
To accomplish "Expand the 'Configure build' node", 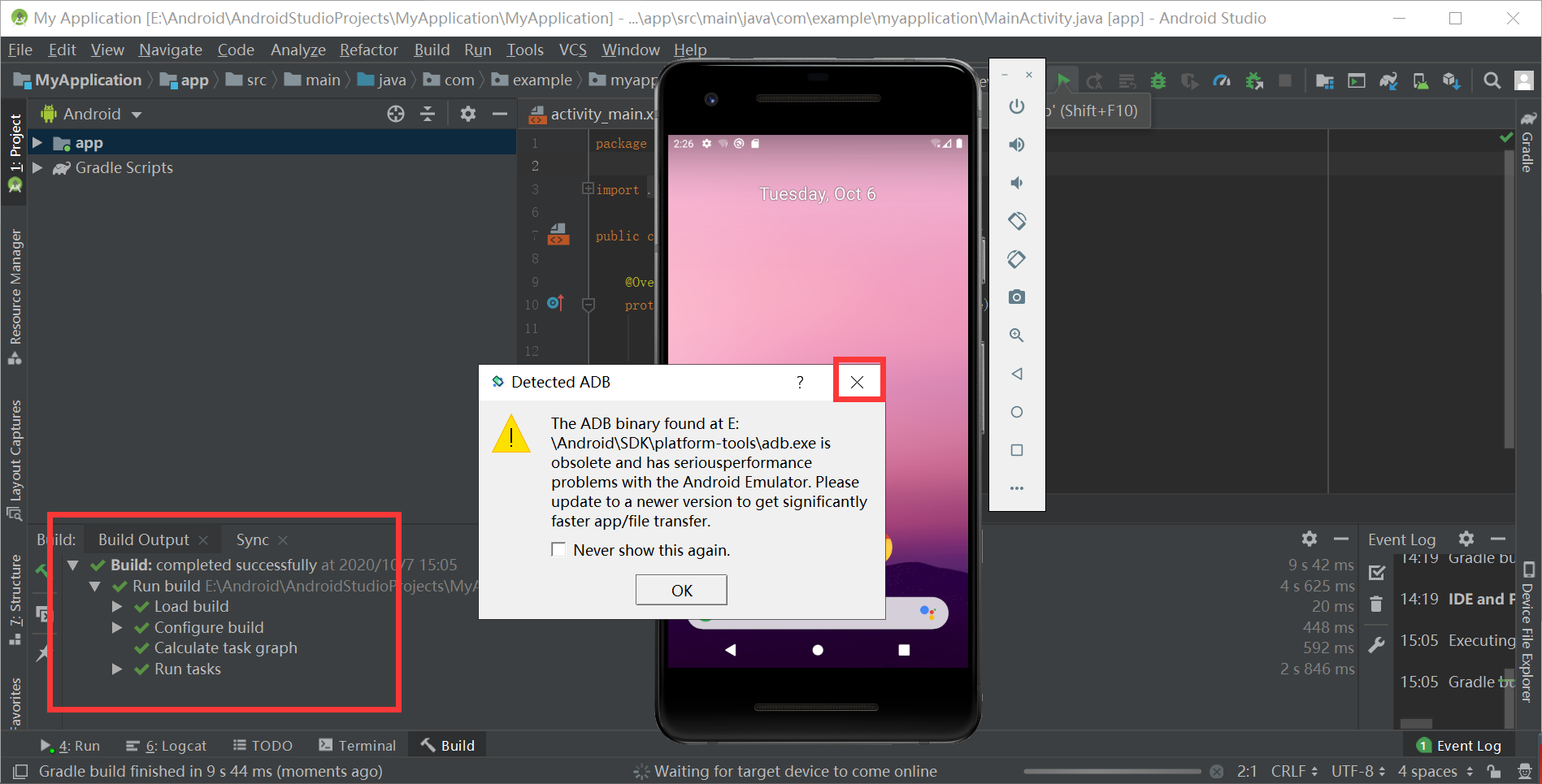I will coord(117,627).
